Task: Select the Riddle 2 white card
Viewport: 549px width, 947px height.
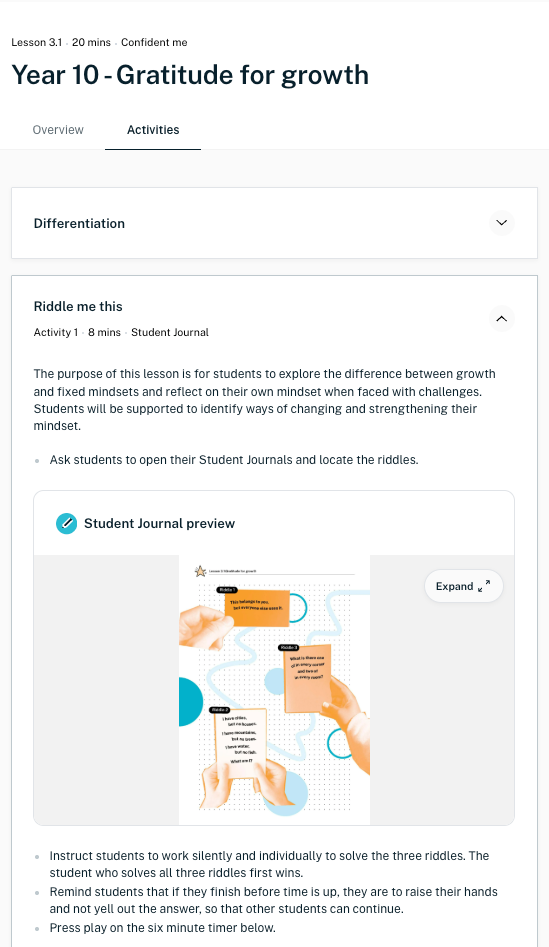Action: (x=241, y=742)
